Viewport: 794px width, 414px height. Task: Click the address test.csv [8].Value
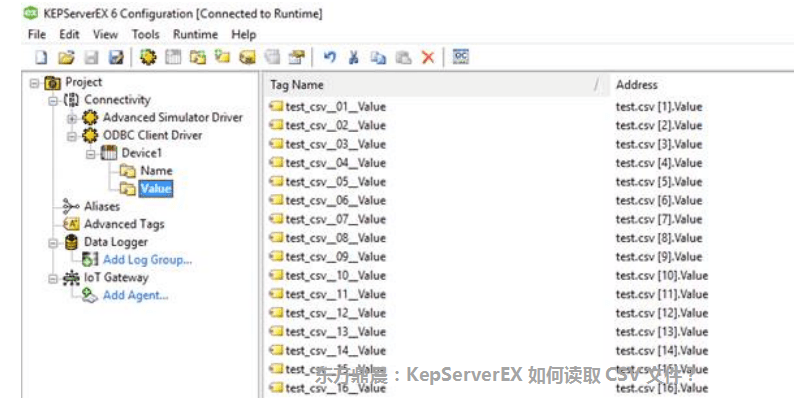pos(659,238)
